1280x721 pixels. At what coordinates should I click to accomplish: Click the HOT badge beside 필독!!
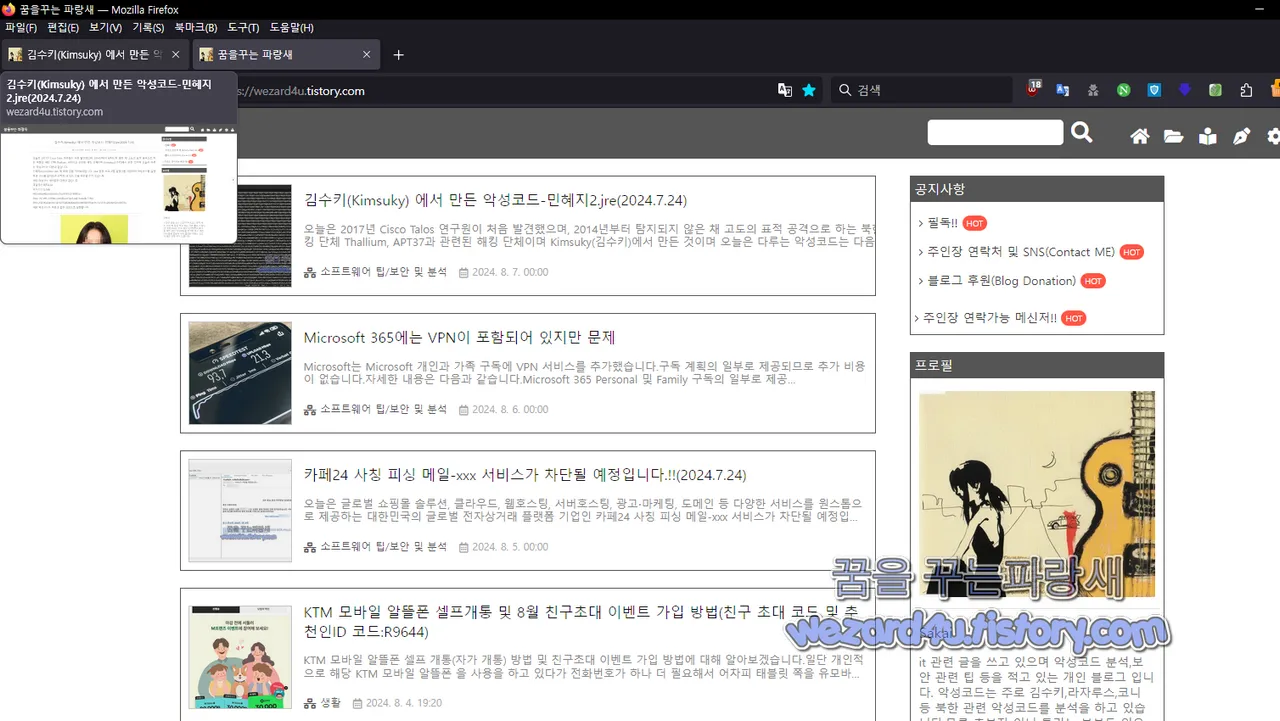[975, 224]
